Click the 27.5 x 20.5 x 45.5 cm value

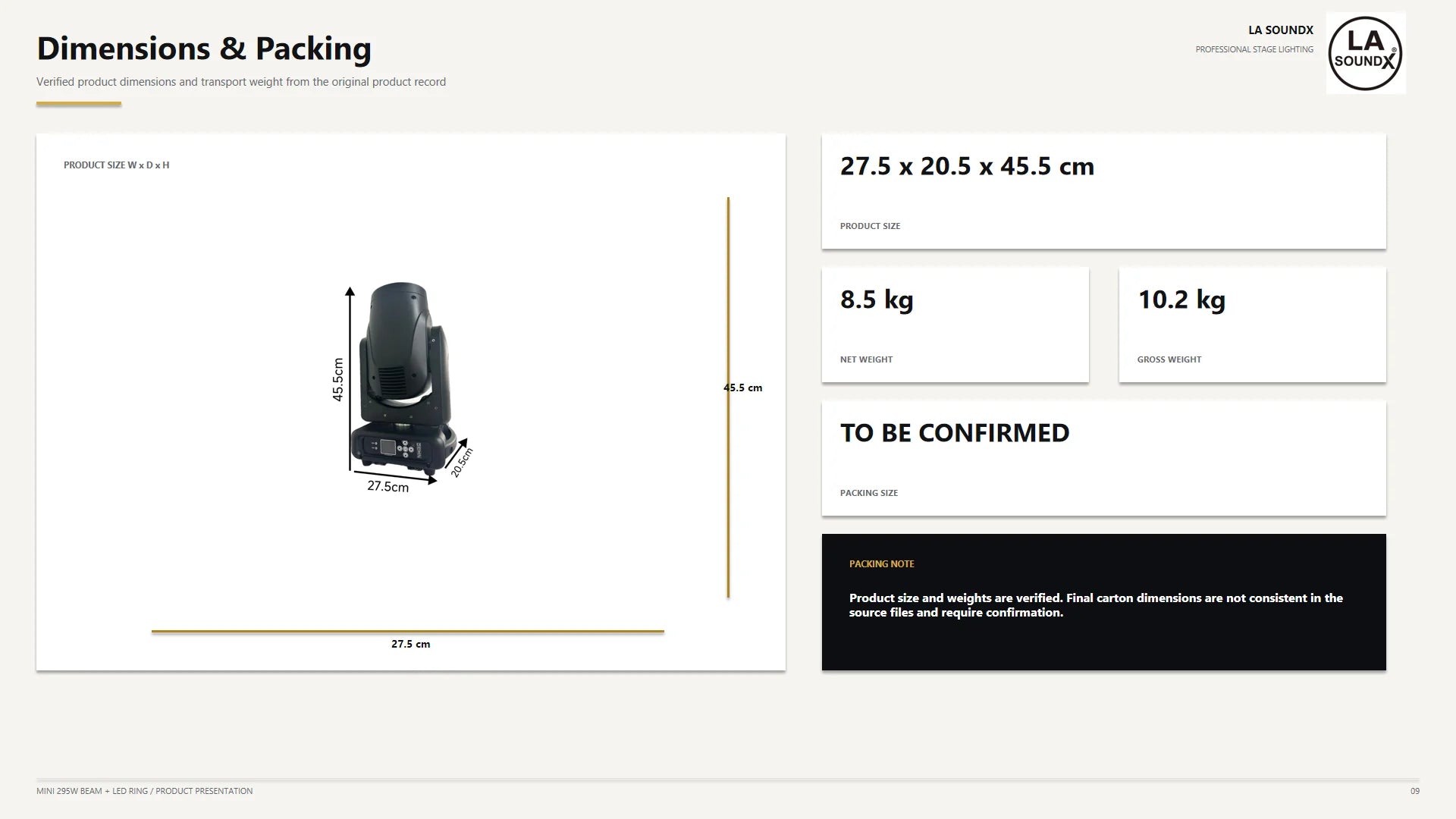click(x=967, y=167)
